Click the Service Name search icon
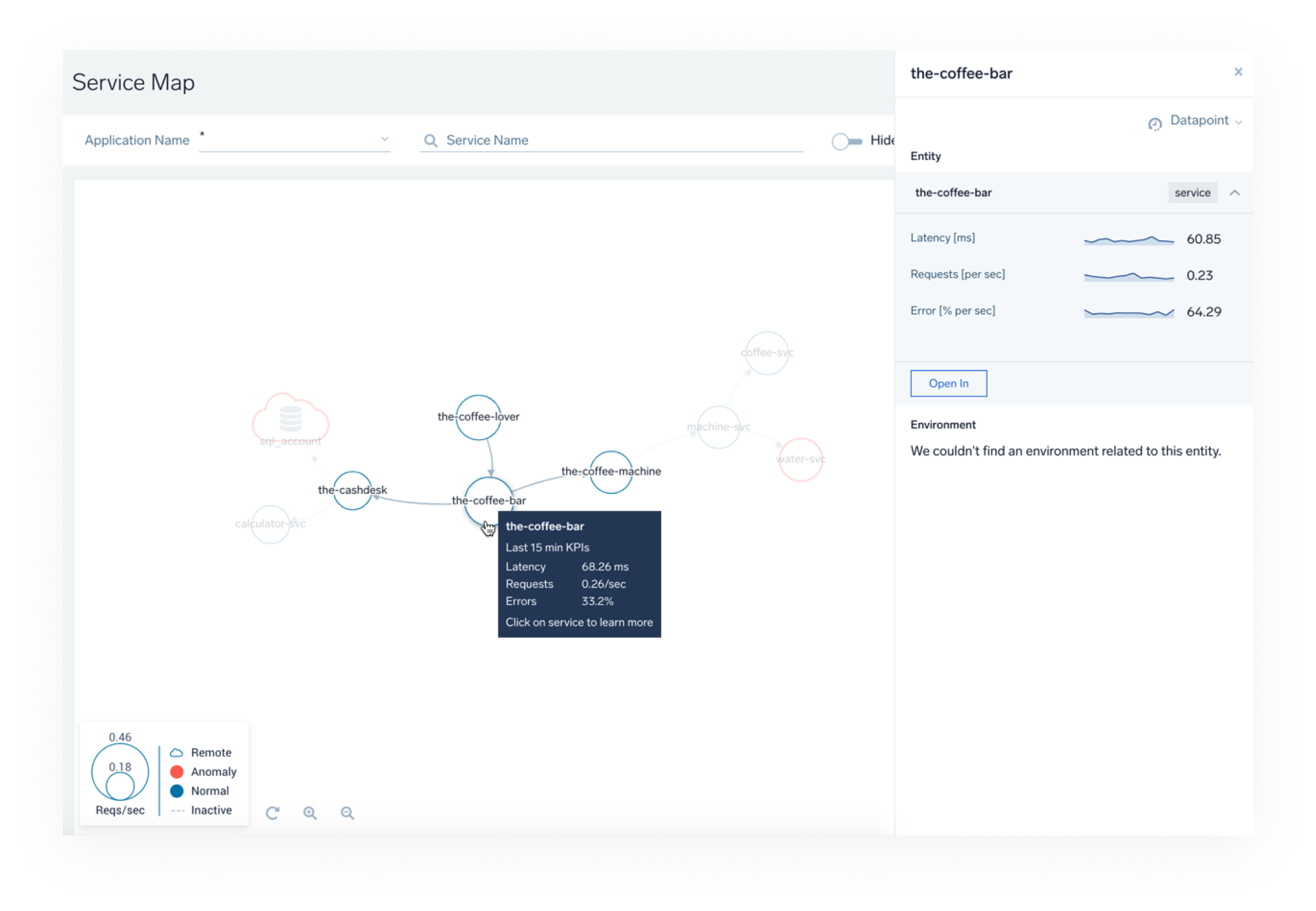 tap(431, 140)
